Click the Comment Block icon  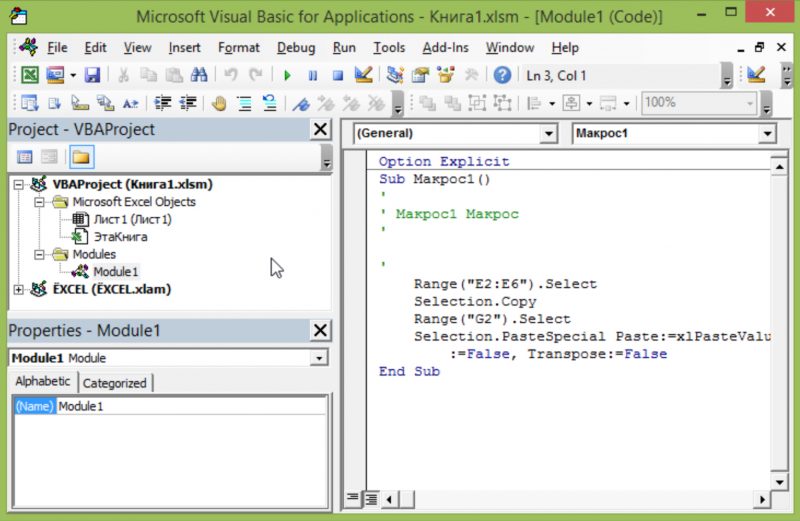click(x=244, y=104)
